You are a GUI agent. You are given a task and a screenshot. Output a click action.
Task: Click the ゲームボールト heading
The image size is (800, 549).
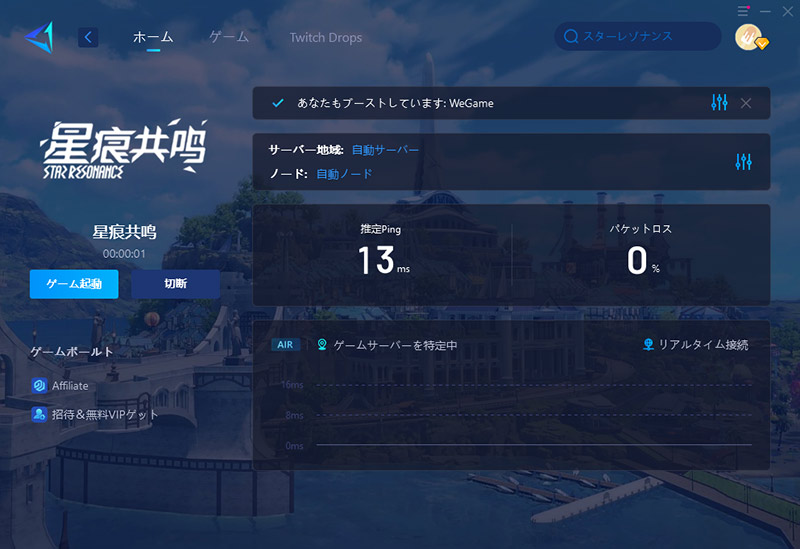pos(71,352)
